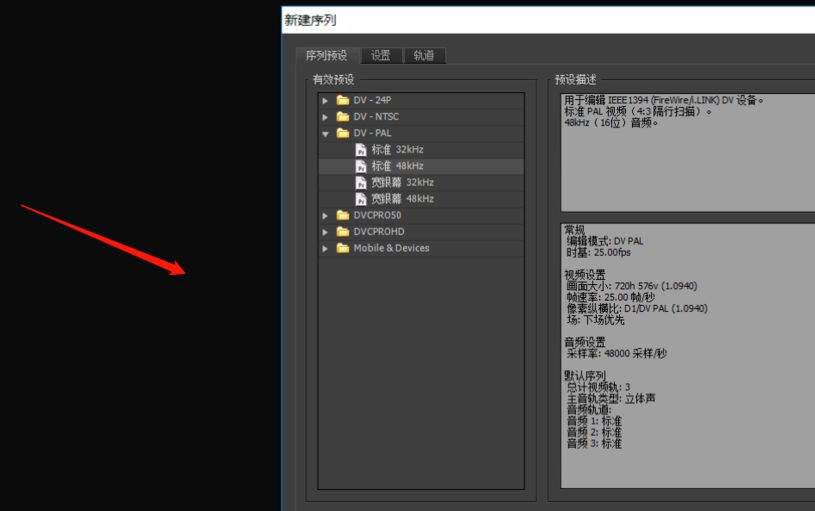The height and width of the screenshot is (511, 815).
Task: Expand the Mobile & Devices folder arrow
Action: pyautogui.click(x=325, y=248)
